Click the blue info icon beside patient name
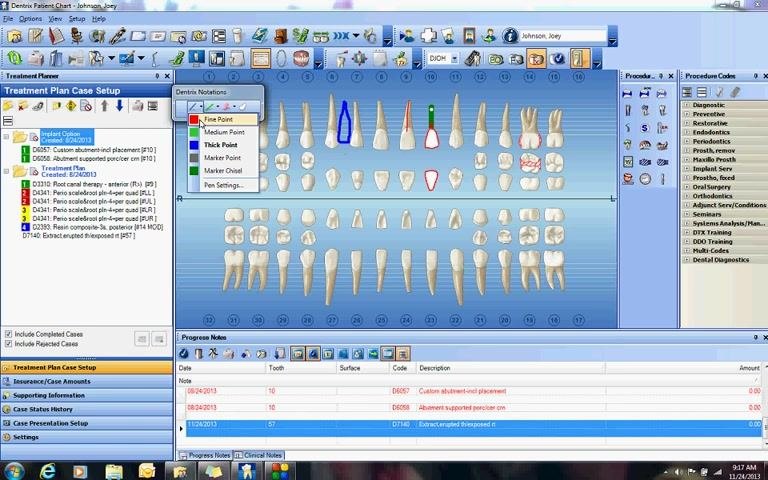Image resolution: width=768 pixels, height=480 pixels. point(510,36)
